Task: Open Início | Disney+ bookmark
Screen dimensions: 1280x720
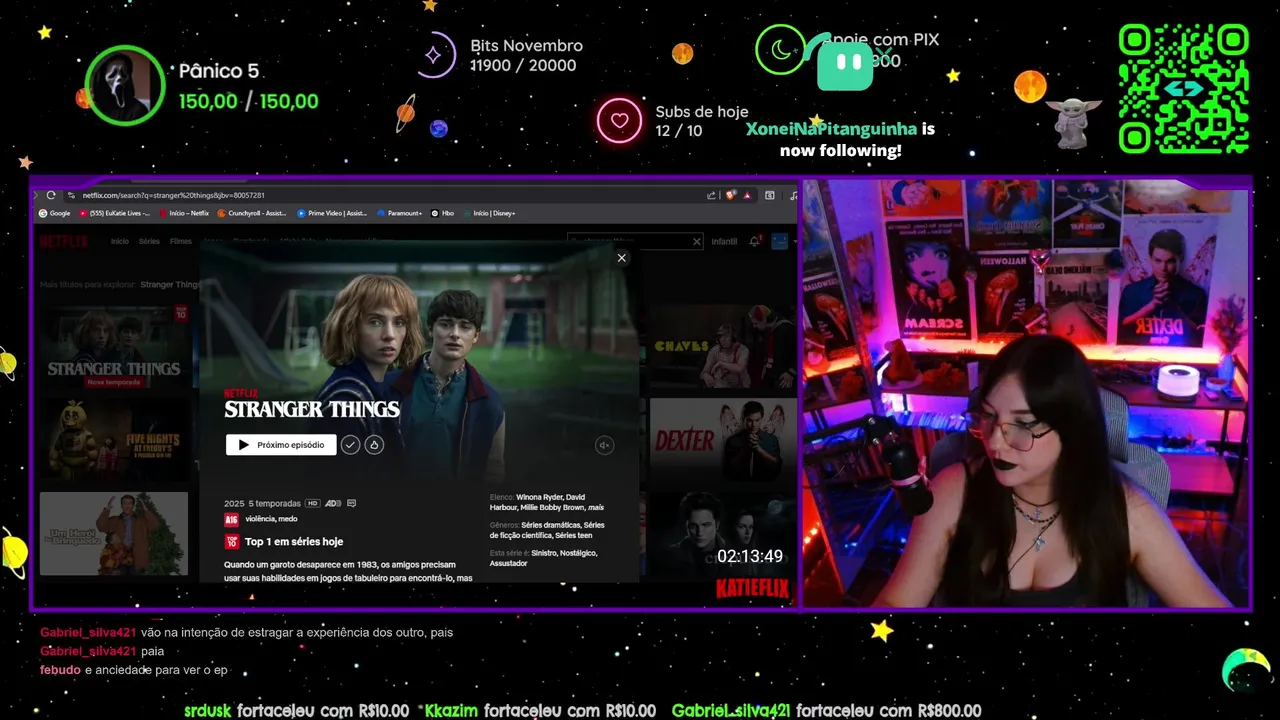Action: pos(488,213)
